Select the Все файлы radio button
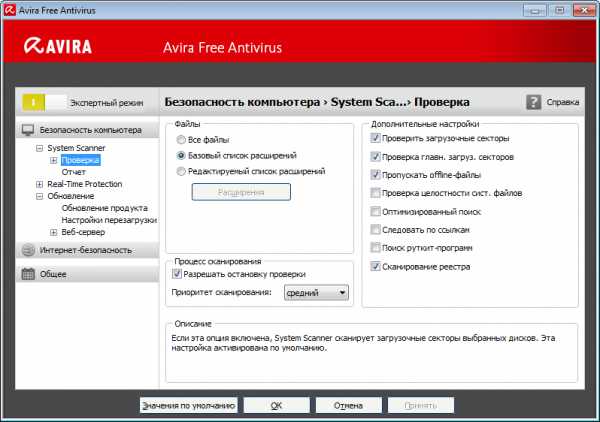600x422 pixels. point(181,140)
